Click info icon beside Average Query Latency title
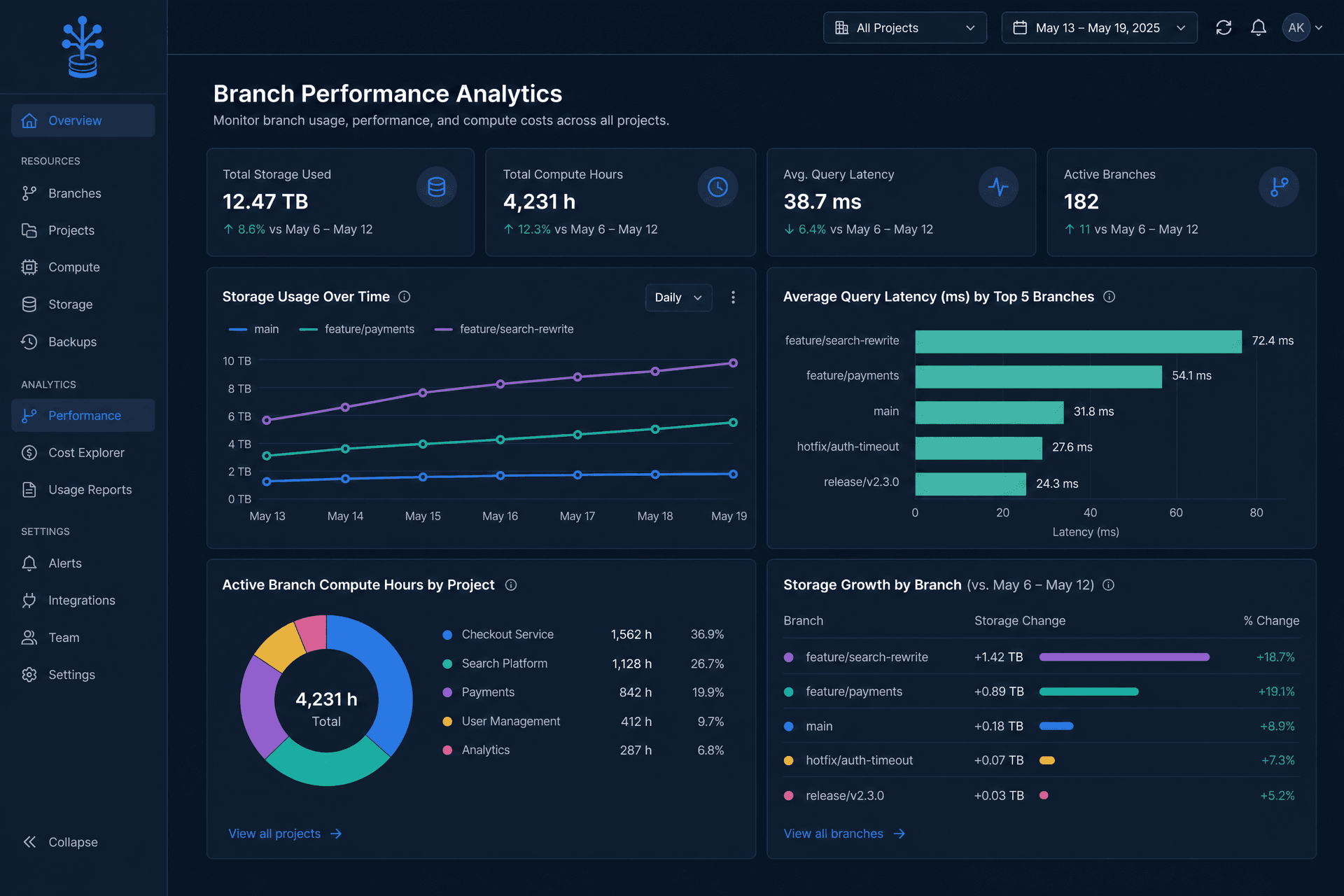Image resolution: width=1344 pixels, height=896 pixels. (1109, 297)
